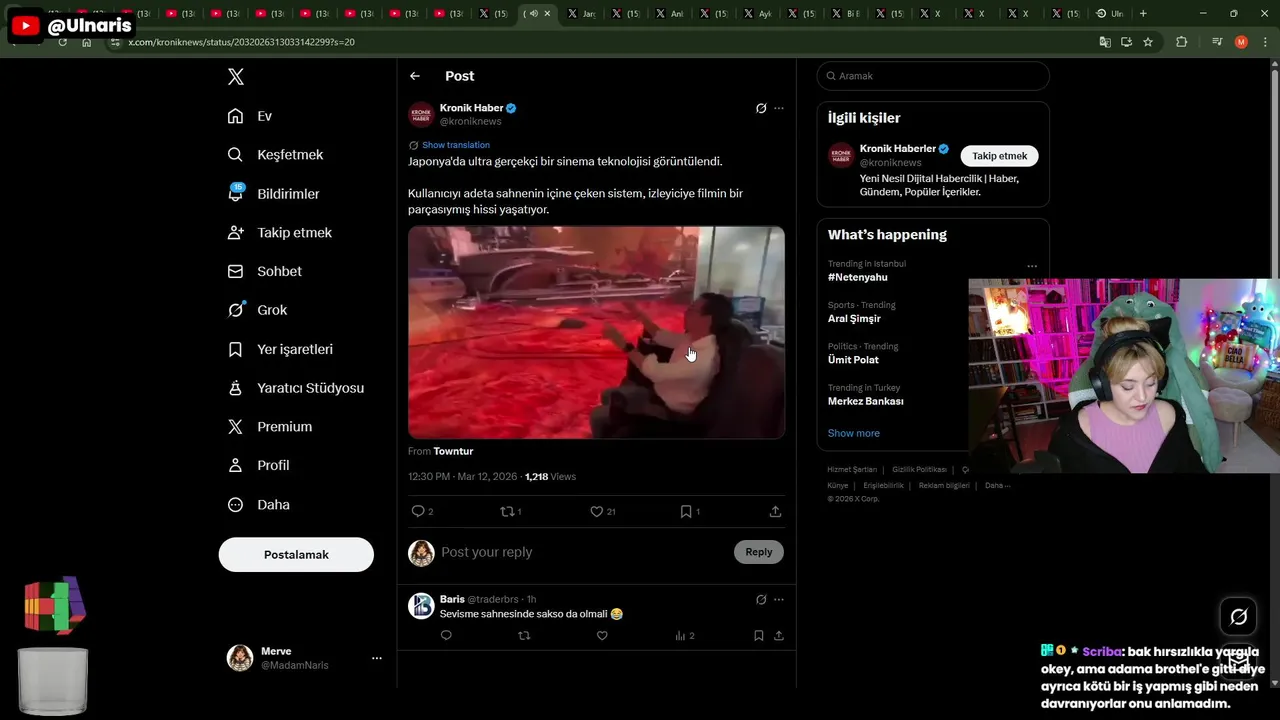Click the Reply button
The height and width of the screenshot is (720, 1280).
759,552
